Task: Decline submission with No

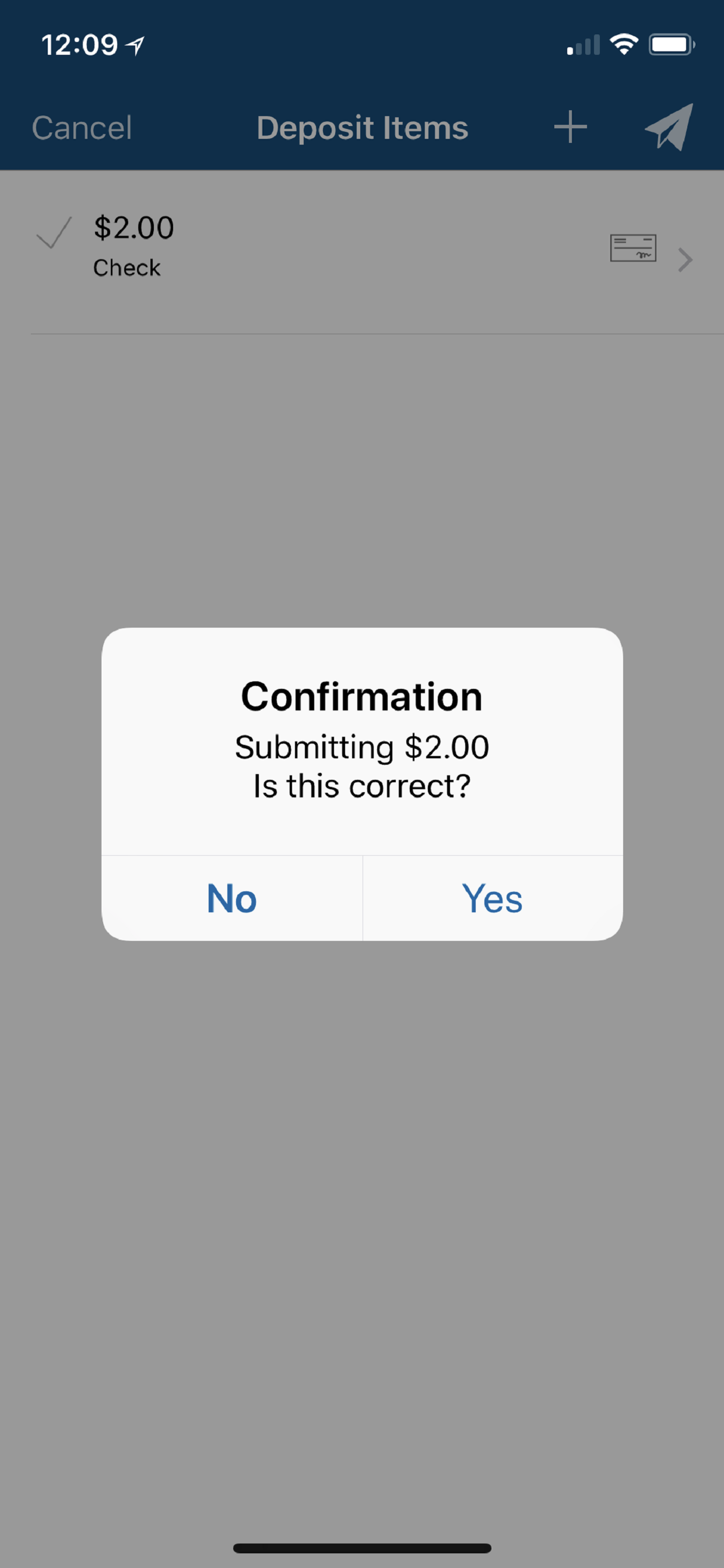Action: (x=232, y=898)
